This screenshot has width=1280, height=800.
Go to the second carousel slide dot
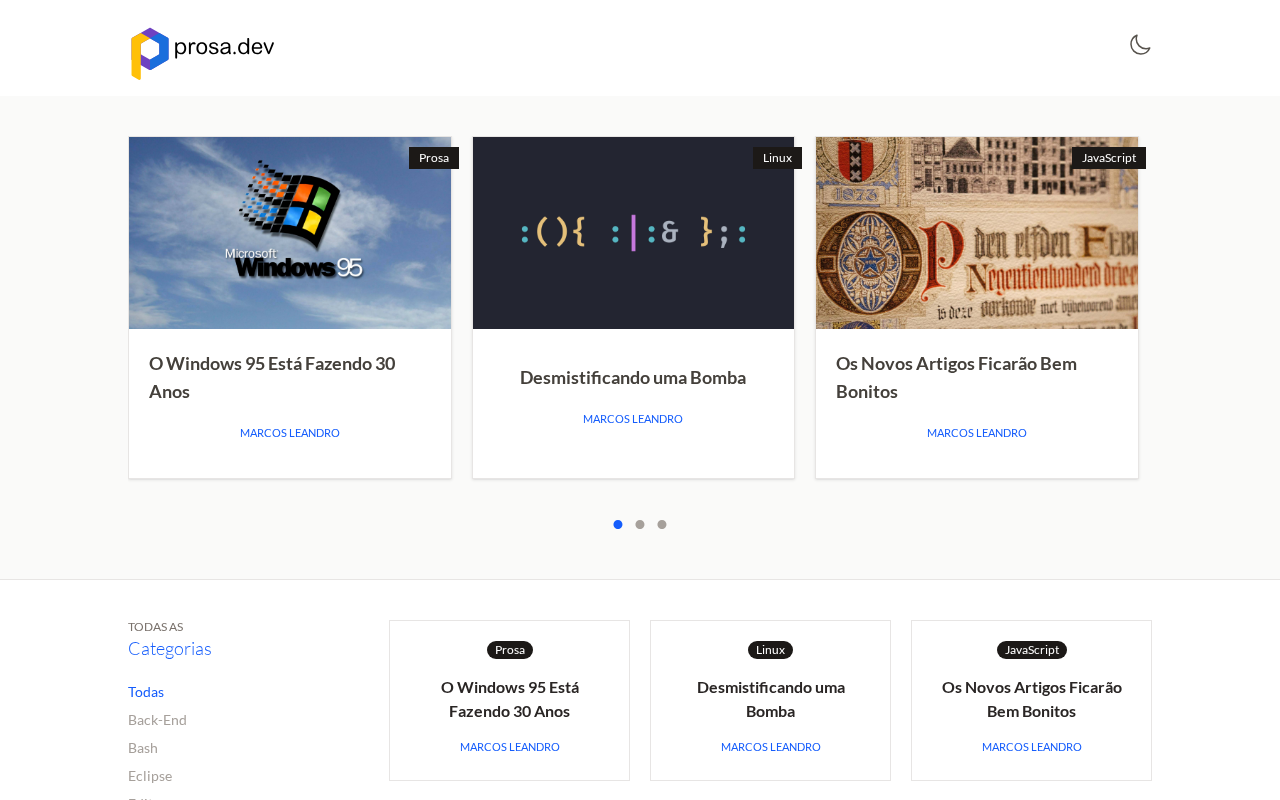point(640,524)
